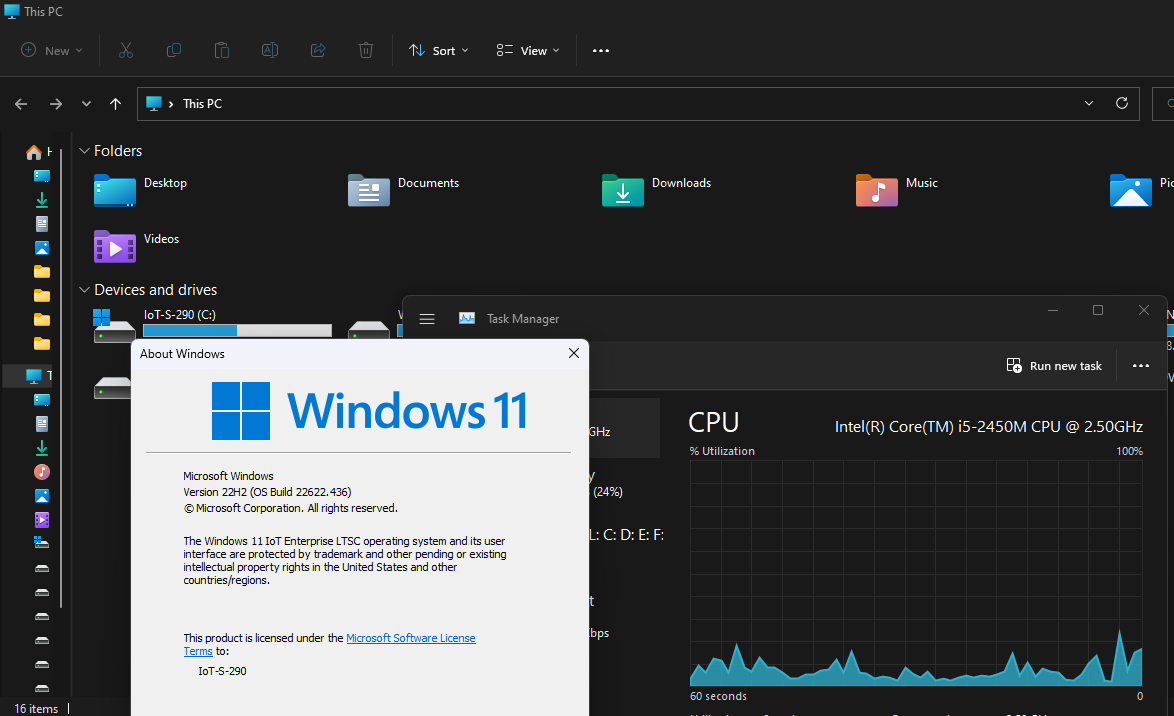
Task: Open pinned Pictures under Home in sidebar
Action: tap(42, 248)
